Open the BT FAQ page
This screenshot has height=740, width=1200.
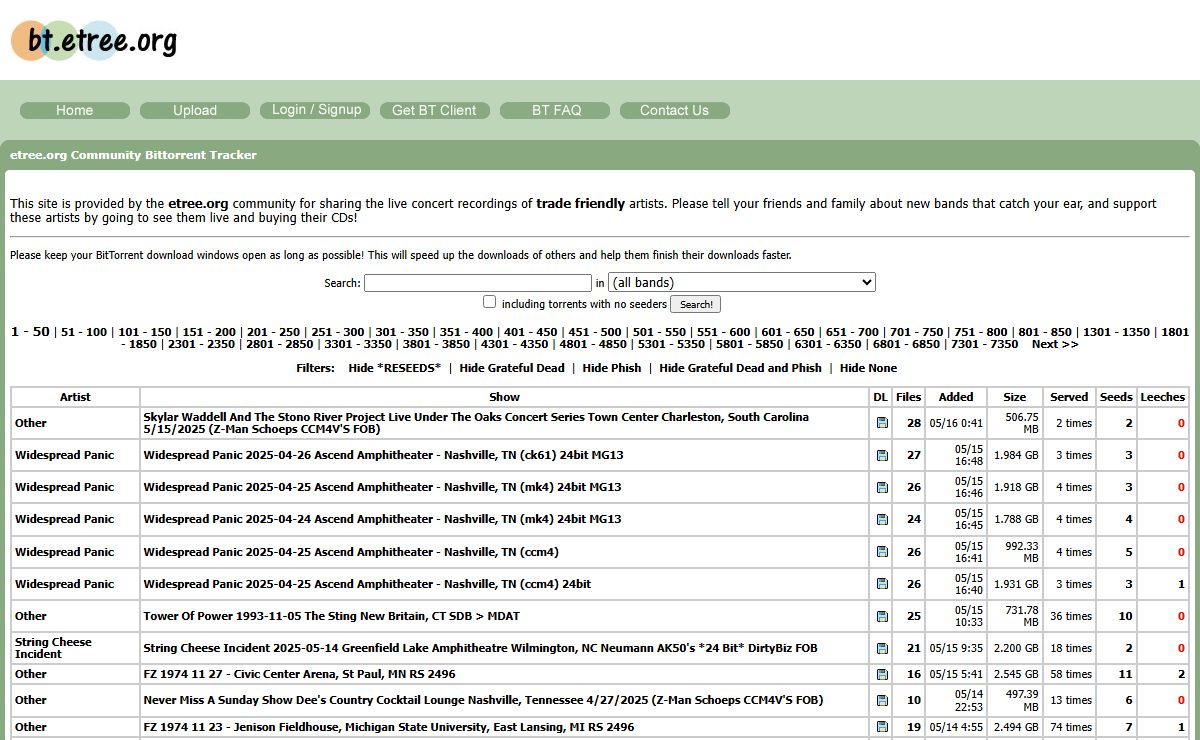555,110
